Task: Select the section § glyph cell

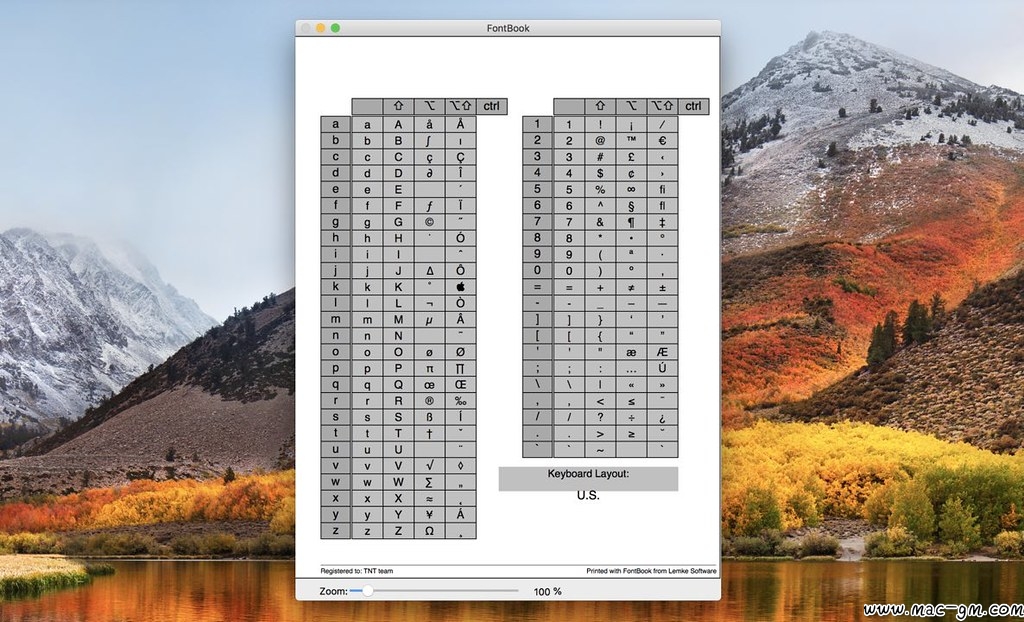Action: pyautogui.click(x=632, y=206)
